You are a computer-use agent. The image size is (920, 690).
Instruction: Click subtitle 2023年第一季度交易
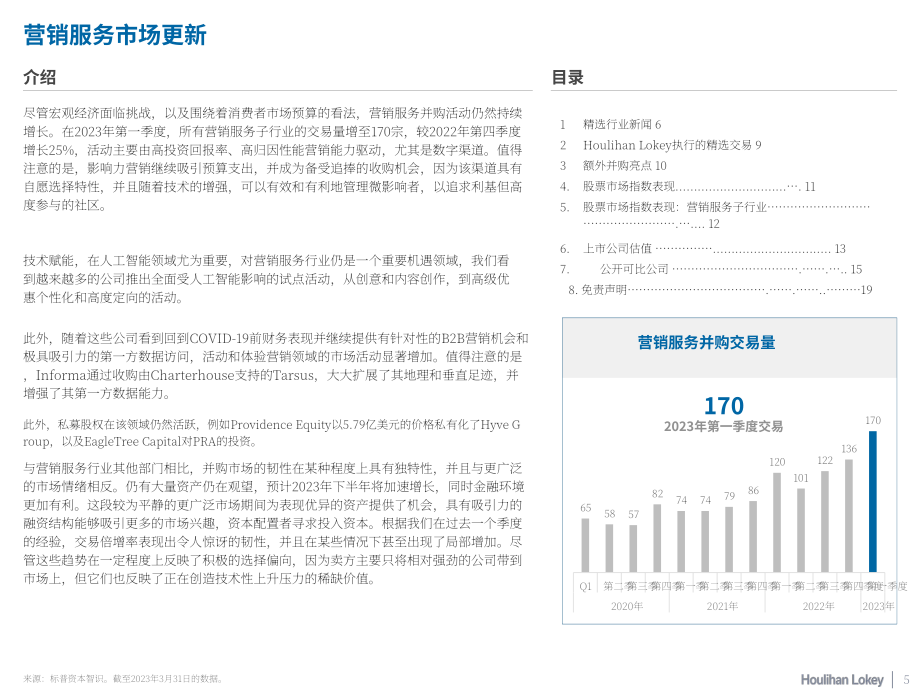[x=723, y=427]
